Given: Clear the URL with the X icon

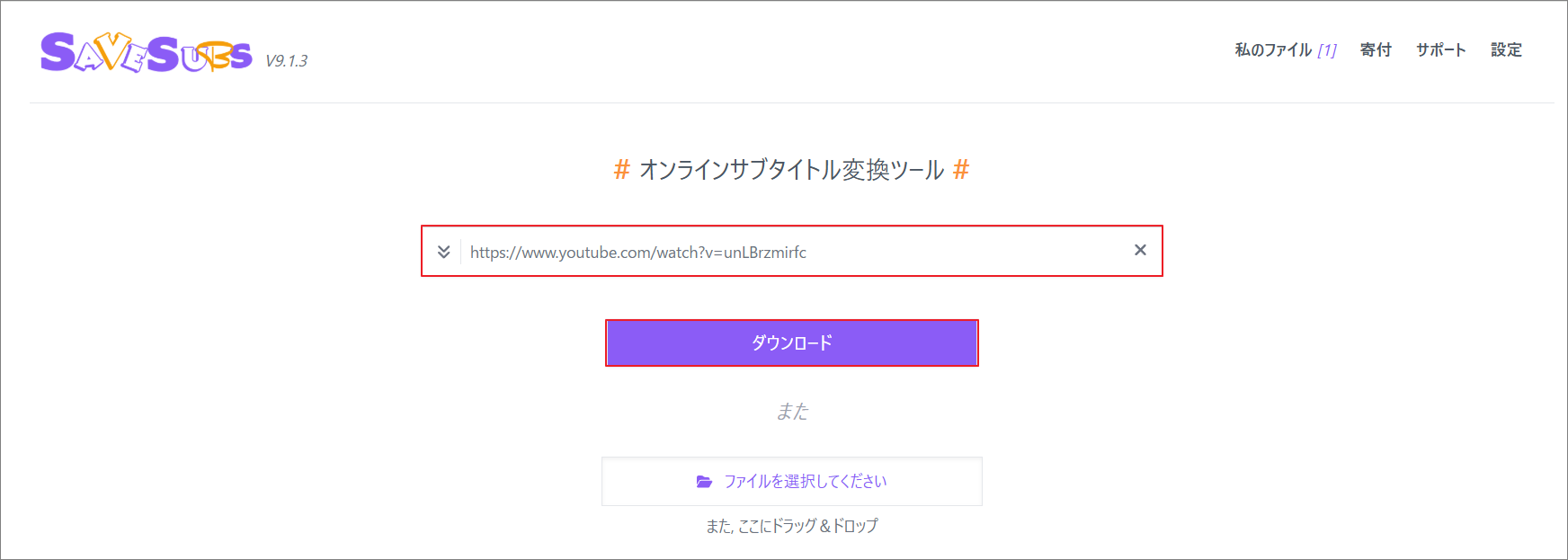Looking at the screenshot, I should pos(1140,251).
